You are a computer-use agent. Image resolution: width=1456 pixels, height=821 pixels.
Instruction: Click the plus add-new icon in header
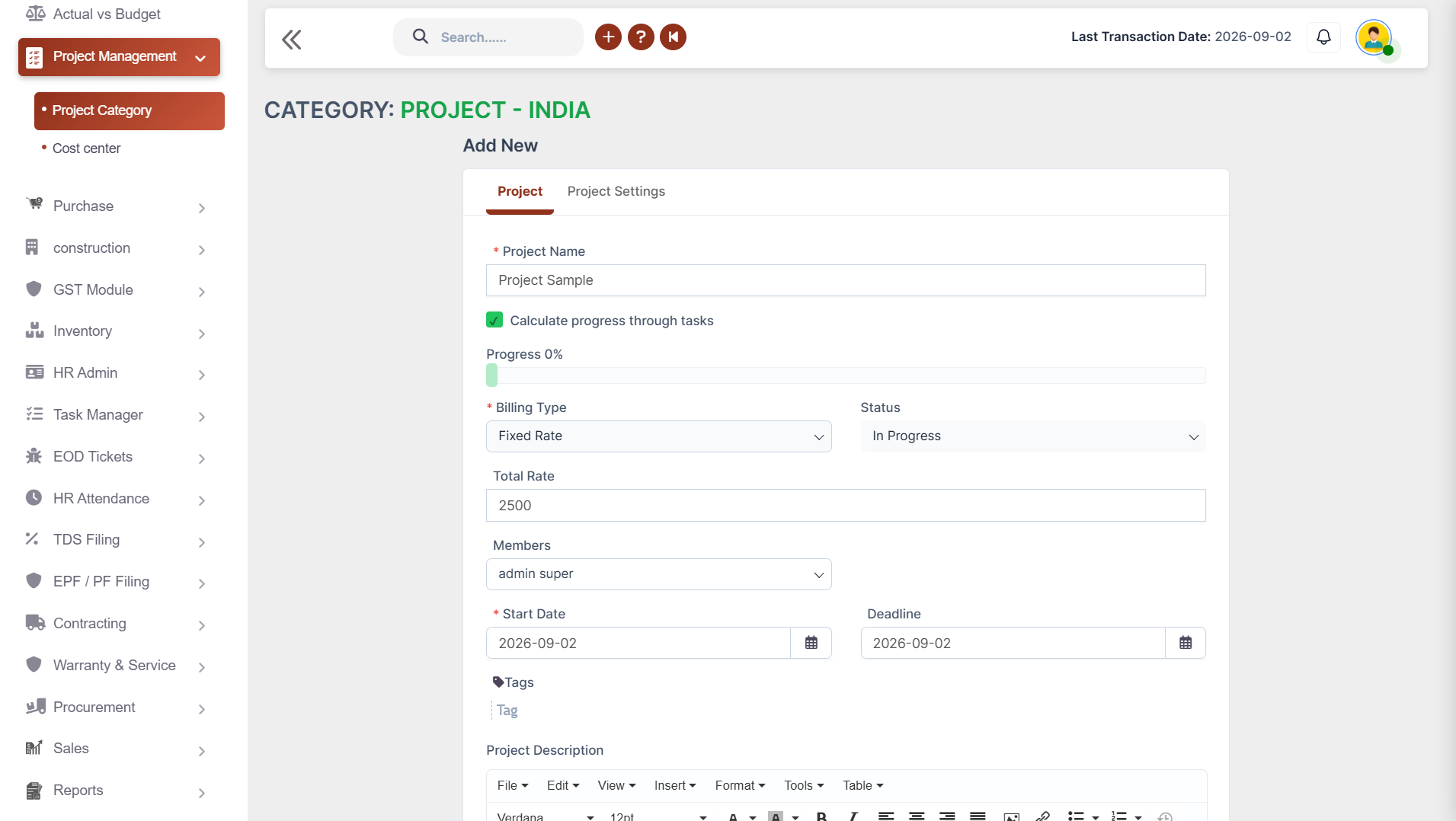coord(608,37)
